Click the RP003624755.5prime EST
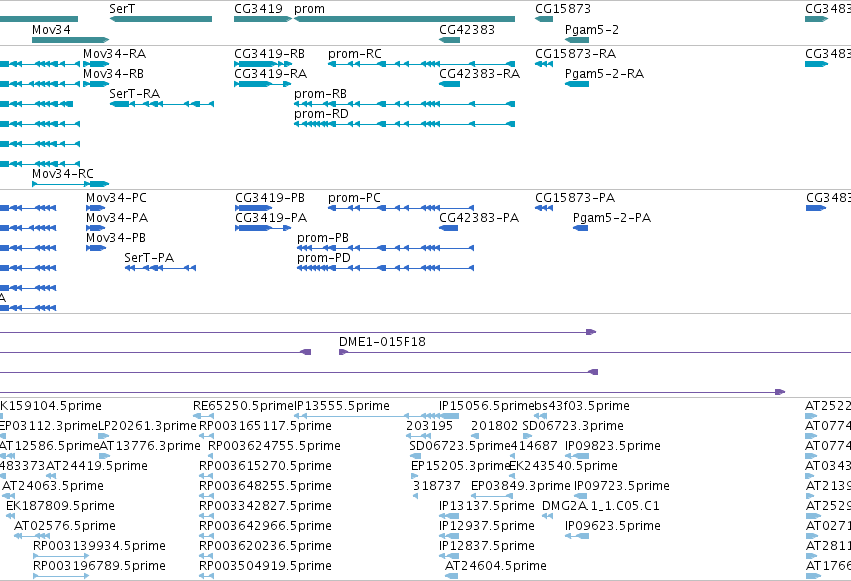This screenshot has height=581, width=851. tap(212, 456)
